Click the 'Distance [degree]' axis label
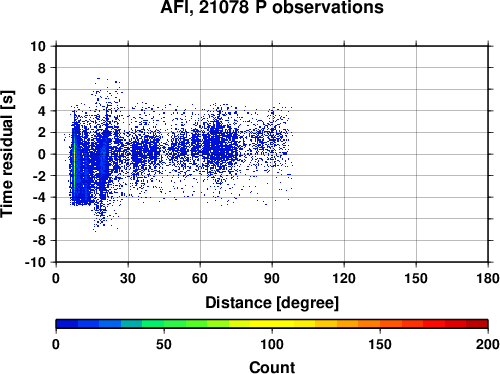 click(272, 303)
